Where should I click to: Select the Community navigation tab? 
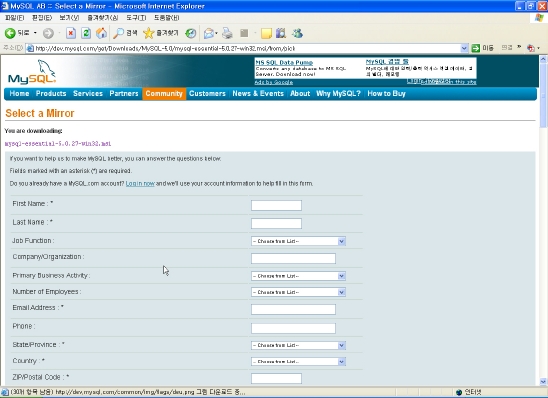pos(164,94)
